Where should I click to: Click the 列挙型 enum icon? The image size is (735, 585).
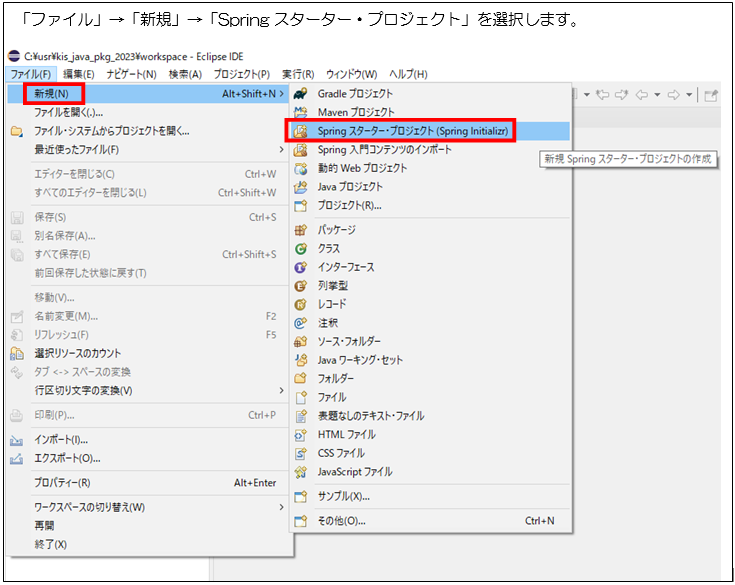pyautogui.click(x=300, y=285)
